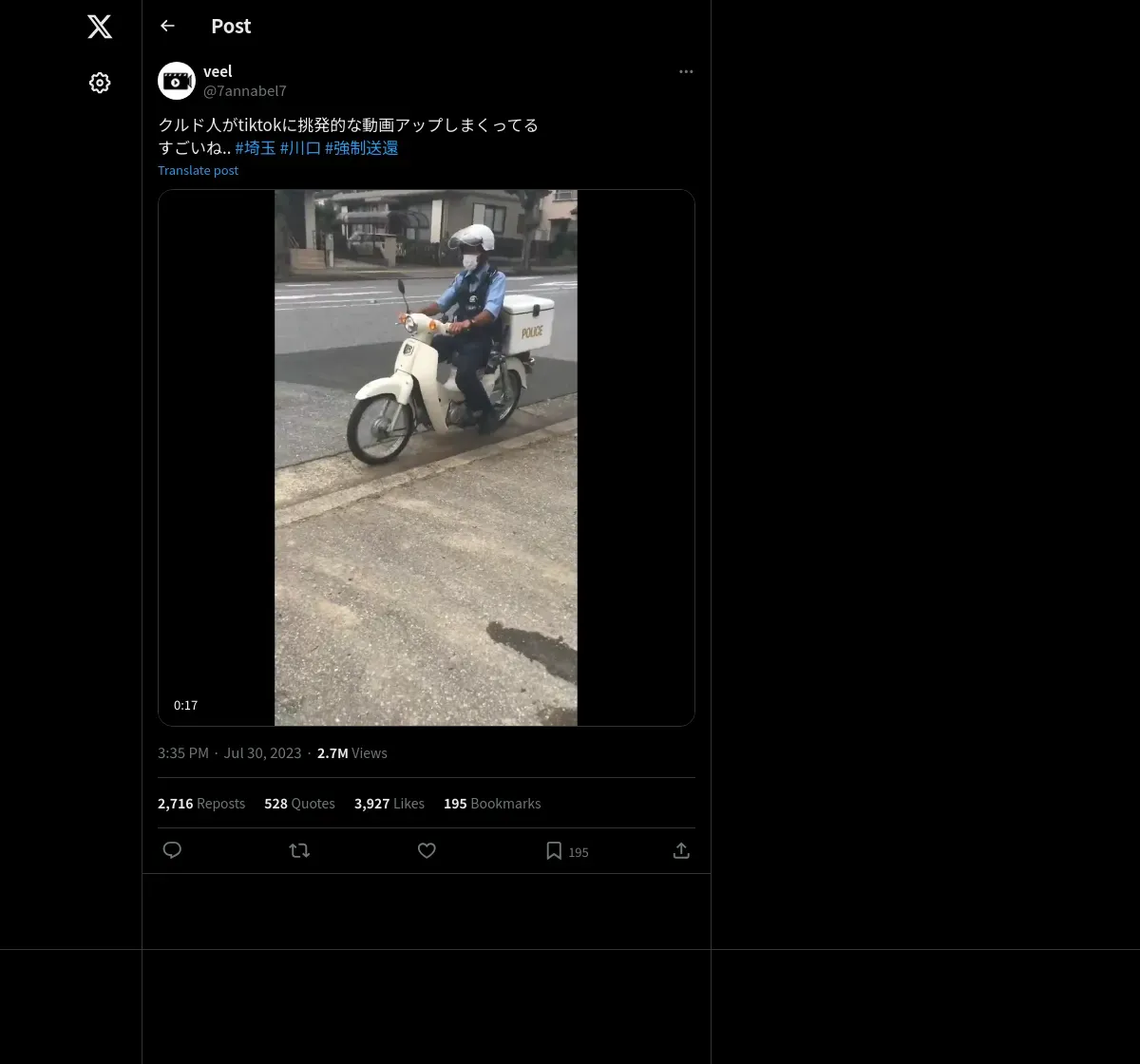Click the Jul 30, 2023 timestamp
The width and height of the screenshot is (1140, 1064).
coord(262,752)
